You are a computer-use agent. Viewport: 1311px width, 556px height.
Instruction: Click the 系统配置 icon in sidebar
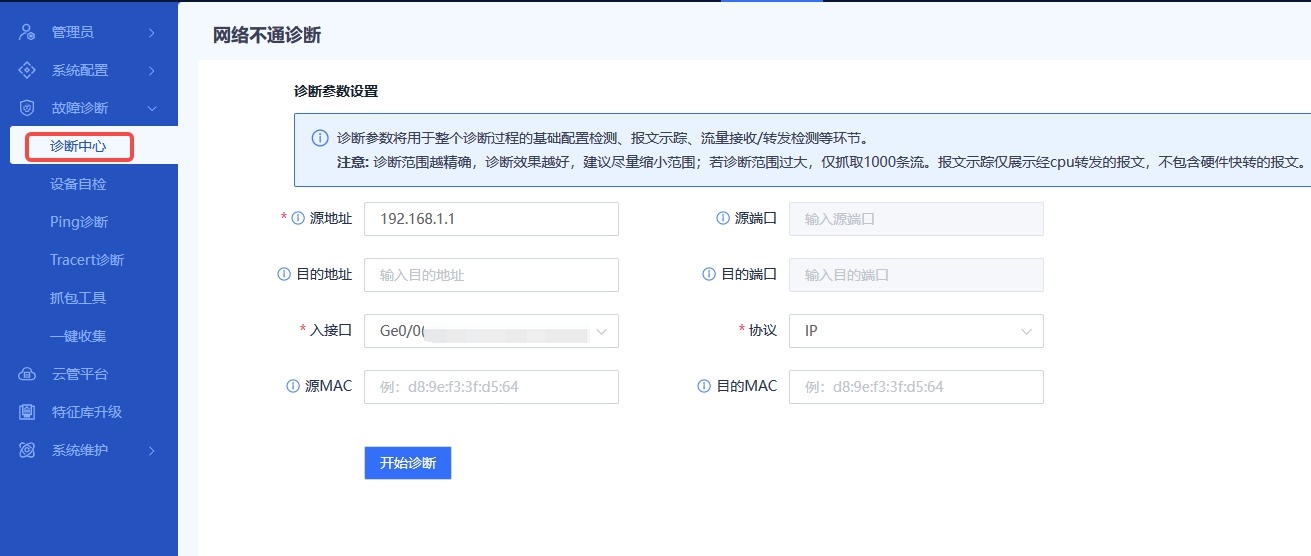pyautogui.click(x=28, y=70)
